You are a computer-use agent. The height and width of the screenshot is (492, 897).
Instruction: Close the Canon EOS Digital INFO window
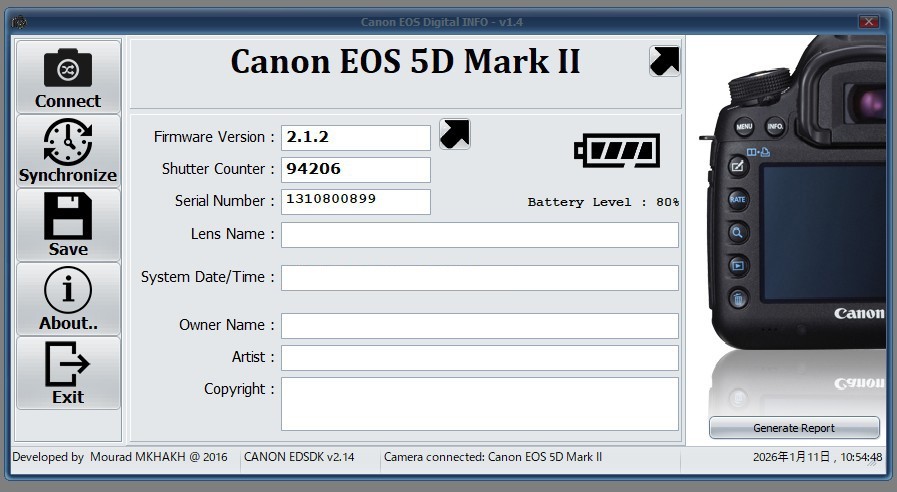[869, 22]
